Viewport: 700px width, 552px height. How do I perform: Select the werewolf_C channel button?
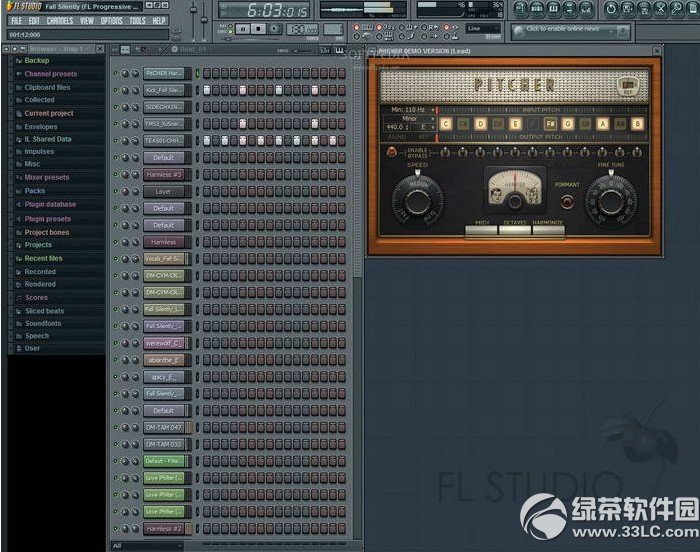pyautogui.click(x=165, y=343)
